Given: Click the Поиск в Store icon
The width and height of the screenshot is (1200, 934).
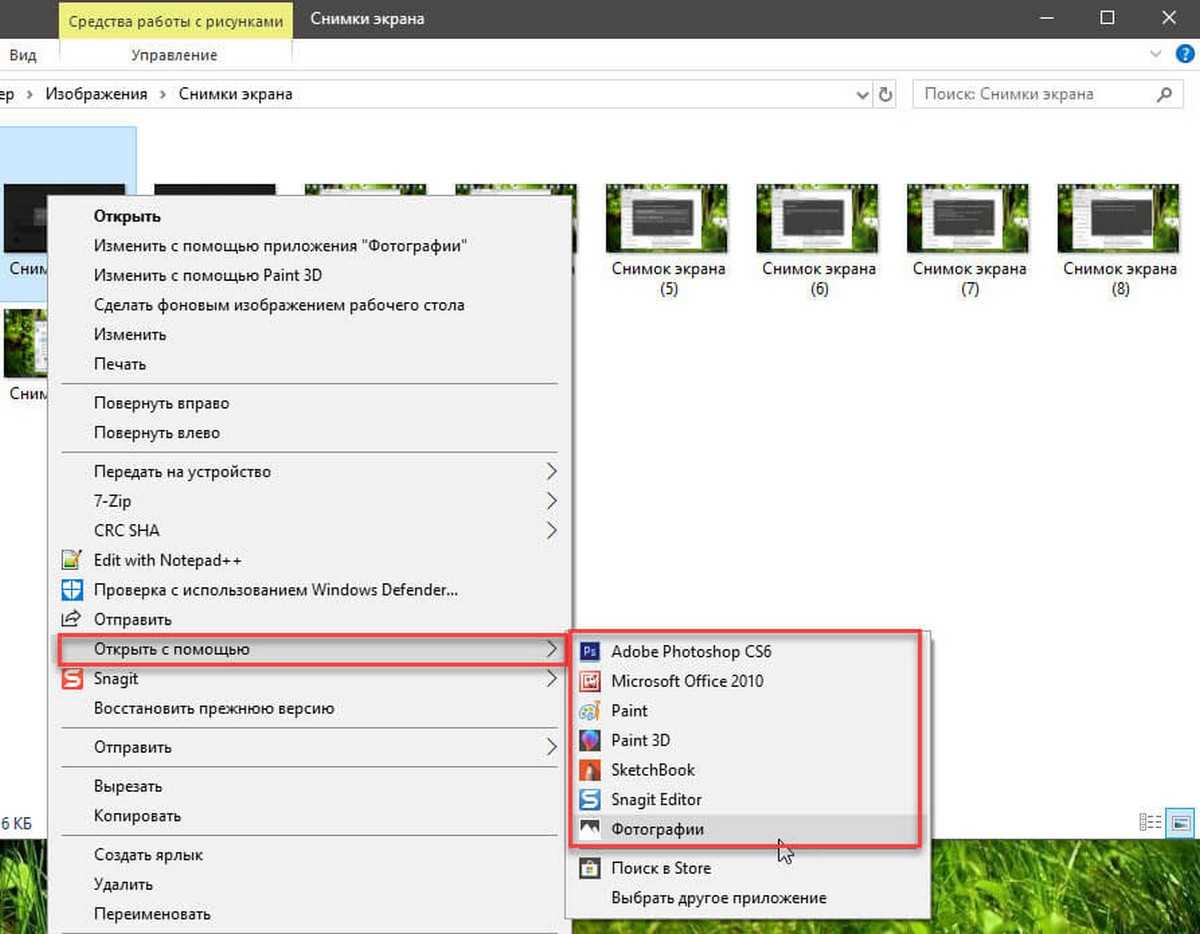Looking at the screenshot, I should (x=590, y=868).
